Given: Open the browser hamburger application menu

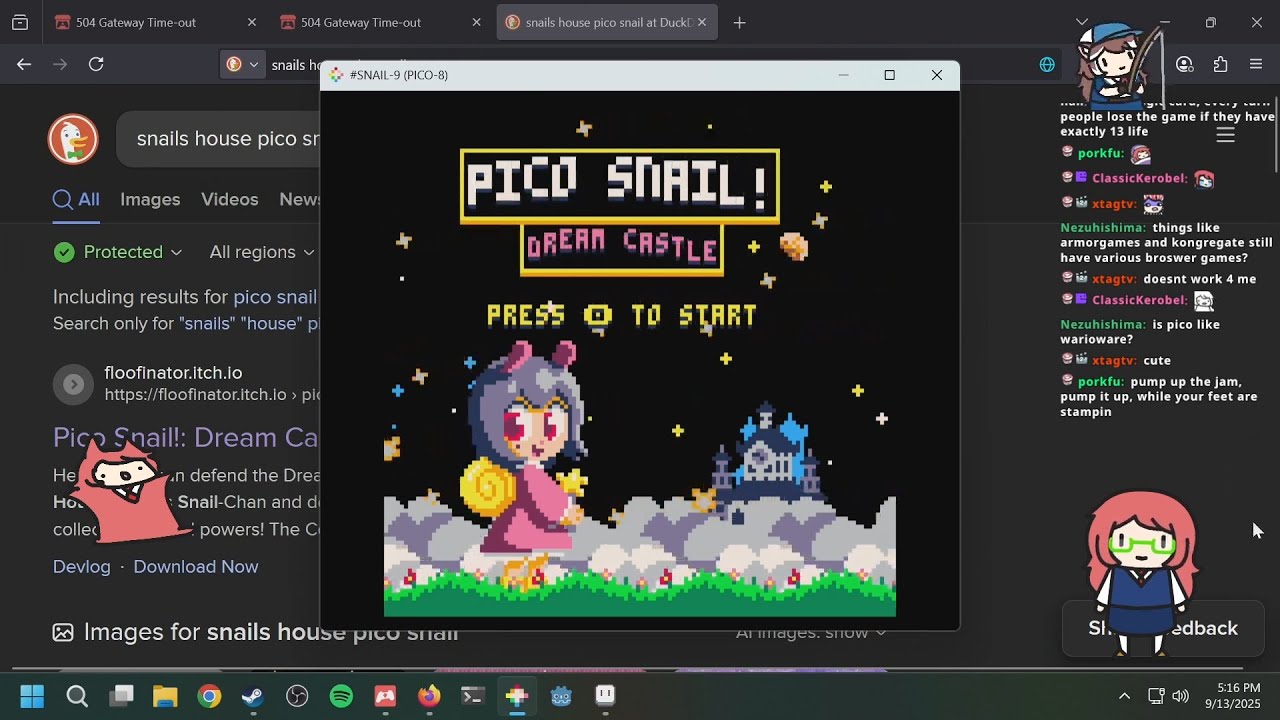Looking at the screenshot, I should 1256,64.
